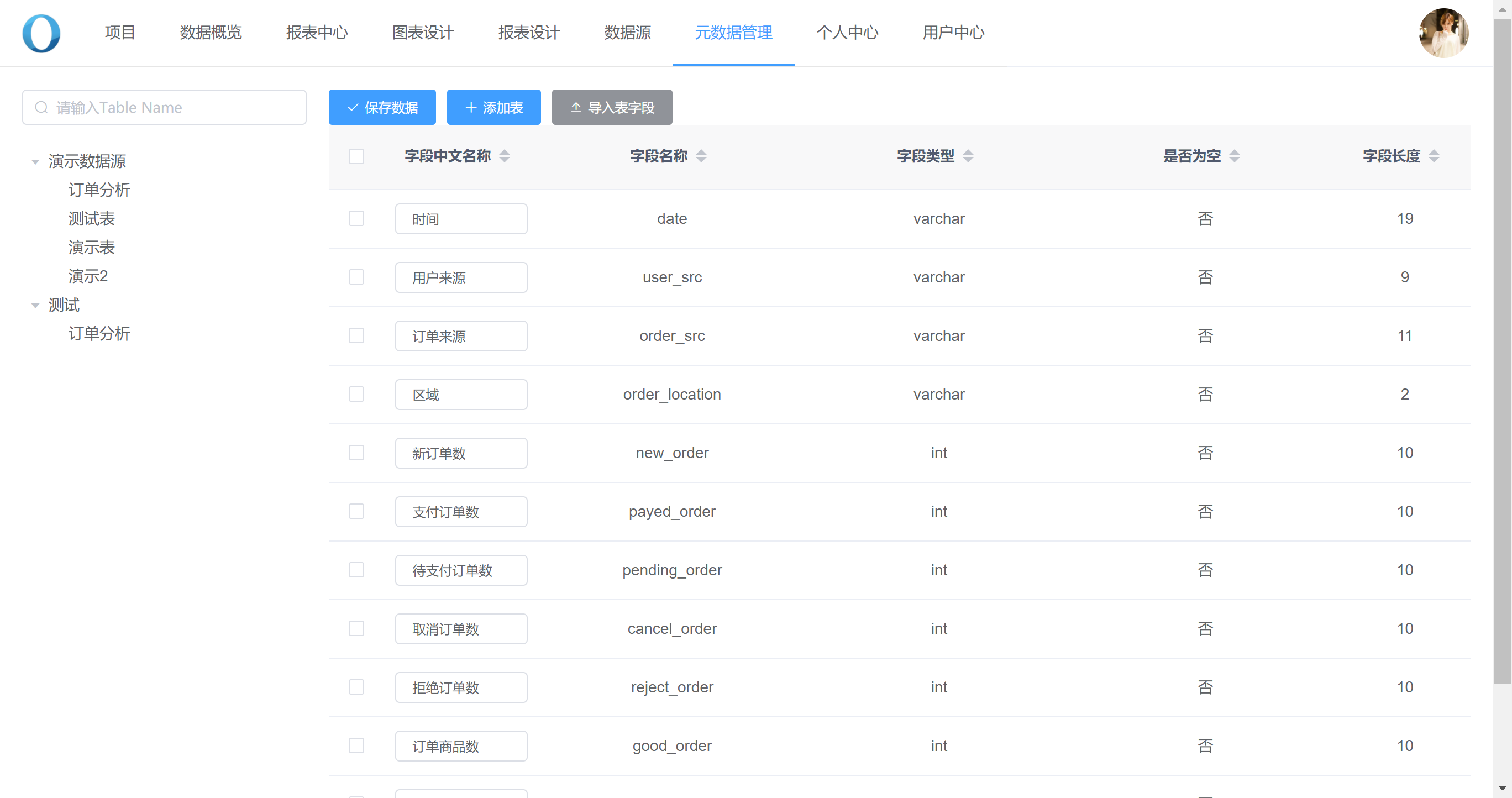Collapse the 测试 tree node arrow
Screen dimensions: 1512x798
(x=35, y=305)
